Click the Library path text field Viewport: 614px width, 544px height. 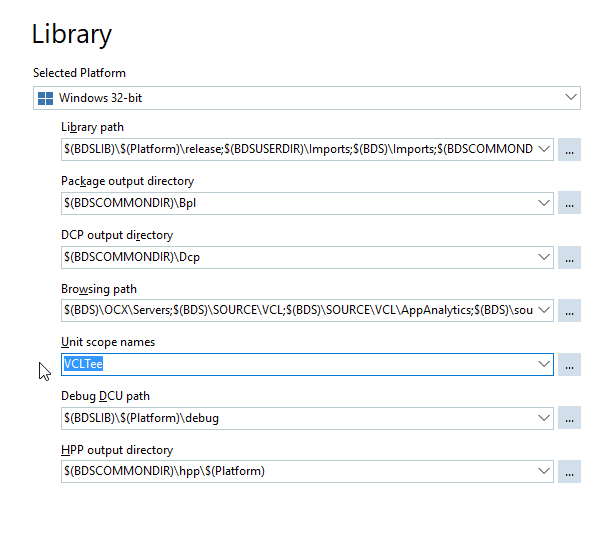click(x=299, y=149)
